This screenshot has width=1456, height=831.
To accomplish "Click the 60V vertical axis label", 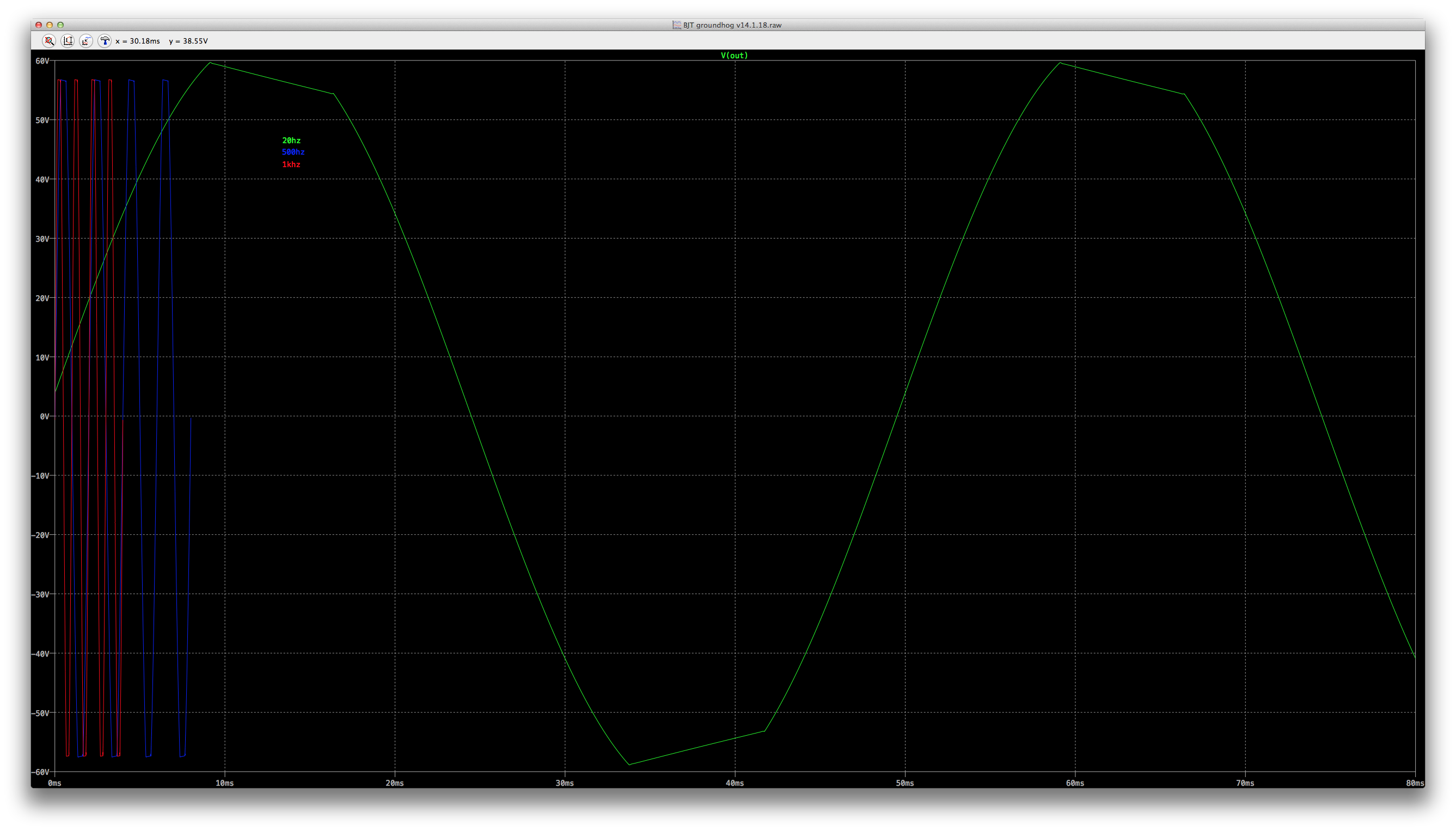I will [42, 61].
